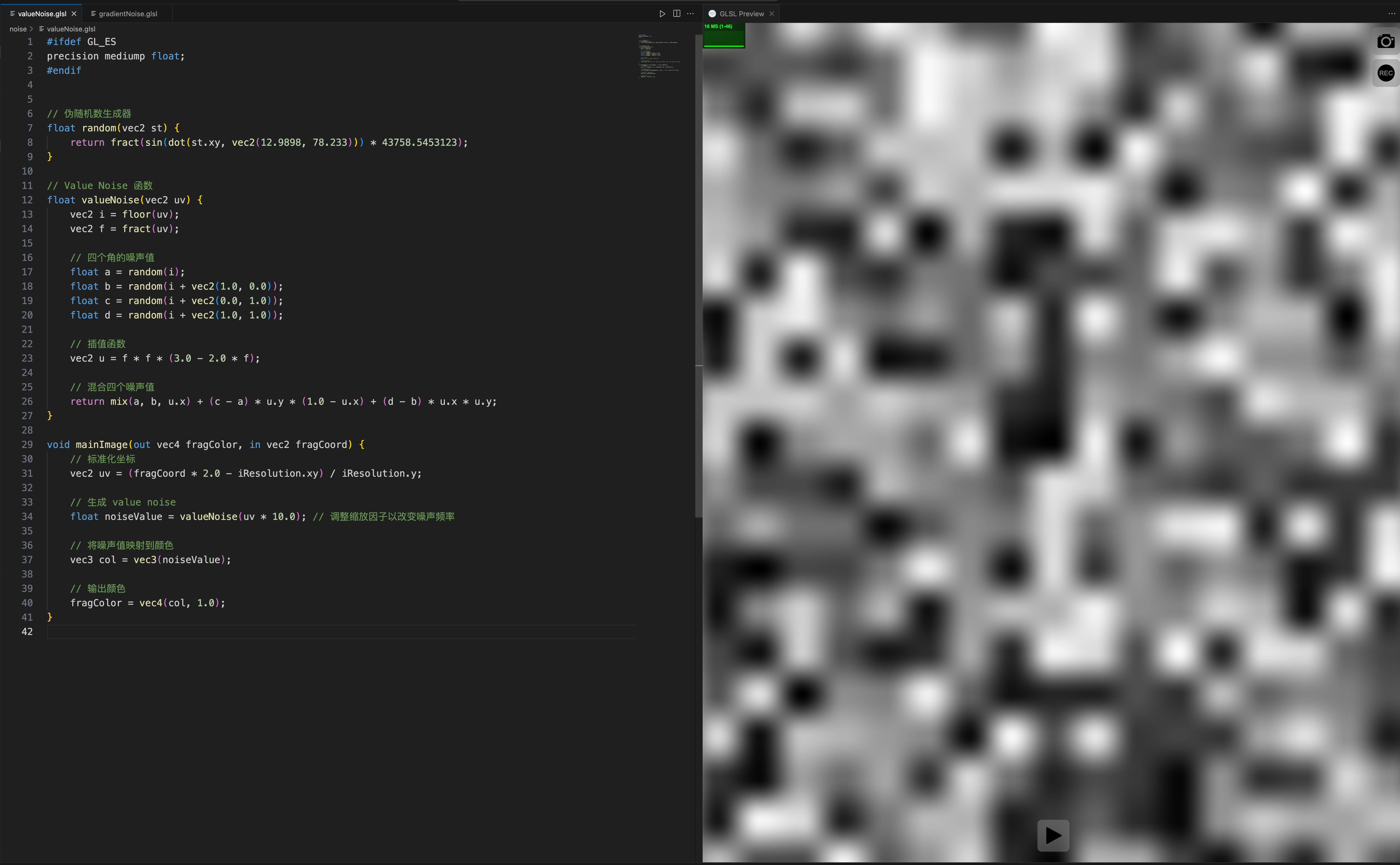This screenshot has width=1400, height=865.
Task: Click '#ifdef GL_ES' on line 1
Action: 81,42
